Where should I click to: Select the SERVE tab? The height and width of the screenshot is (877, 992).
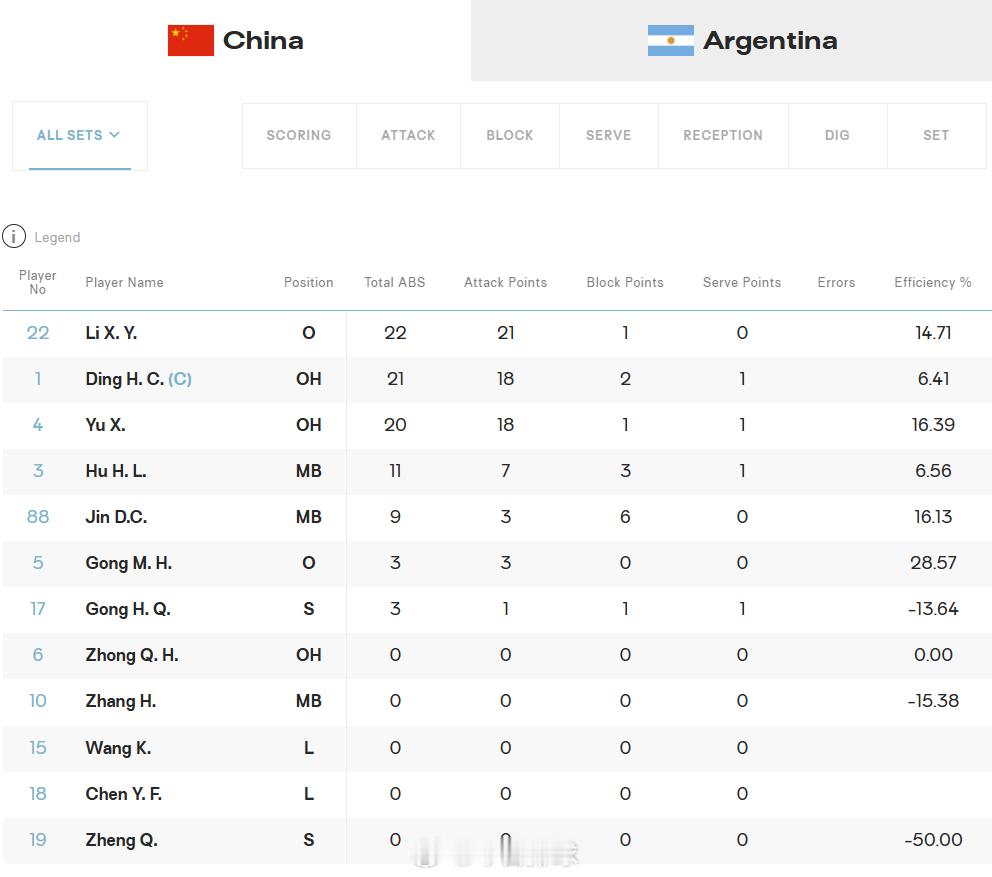tap(609, 135)
